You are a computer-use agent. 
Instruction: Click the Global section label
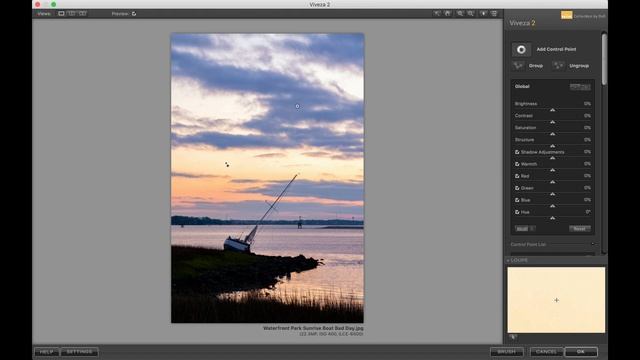pos(522,87)
